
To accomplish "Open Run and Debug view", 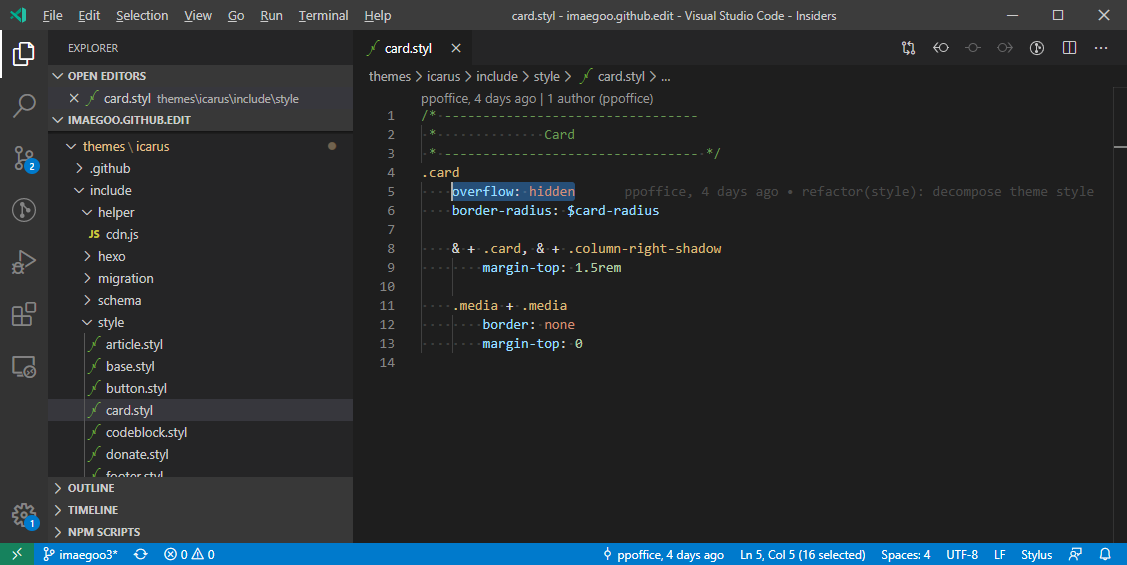I will point(24,262).
